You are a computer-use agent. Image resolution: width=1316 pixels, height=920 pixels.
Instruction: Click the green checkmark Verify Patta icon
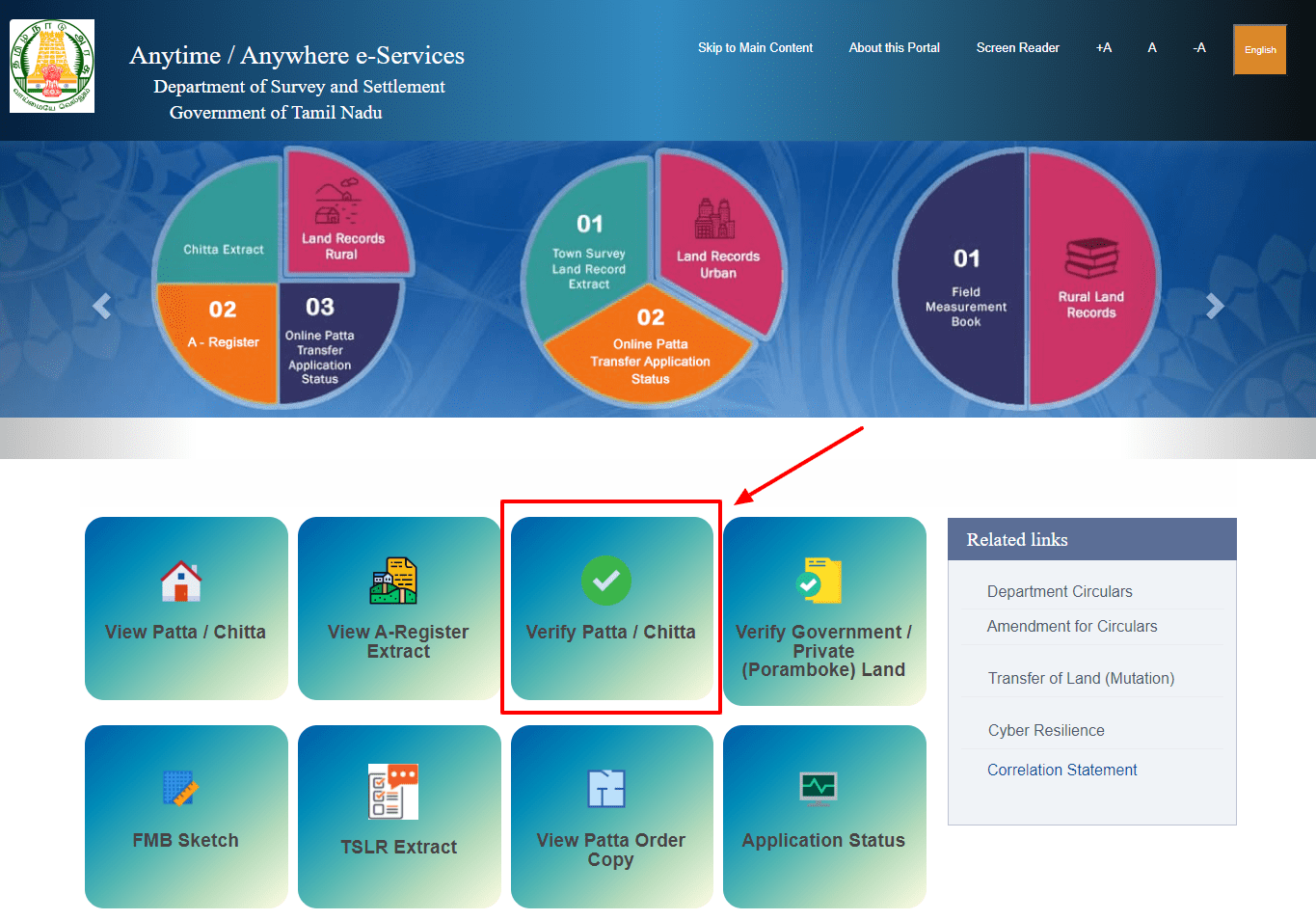point(606,581)
